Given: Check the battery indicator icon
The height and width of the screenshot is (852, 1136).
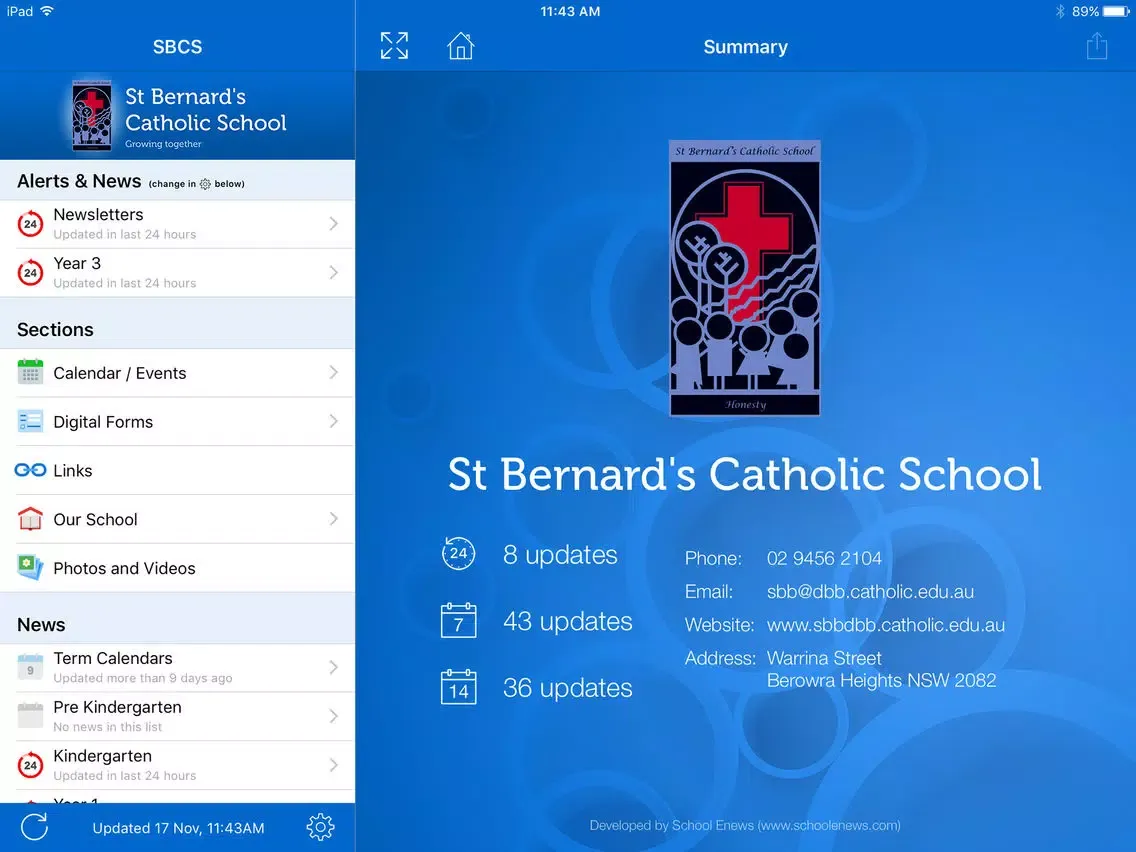Looking at the screenshot, I should [x=1116, y=11].
